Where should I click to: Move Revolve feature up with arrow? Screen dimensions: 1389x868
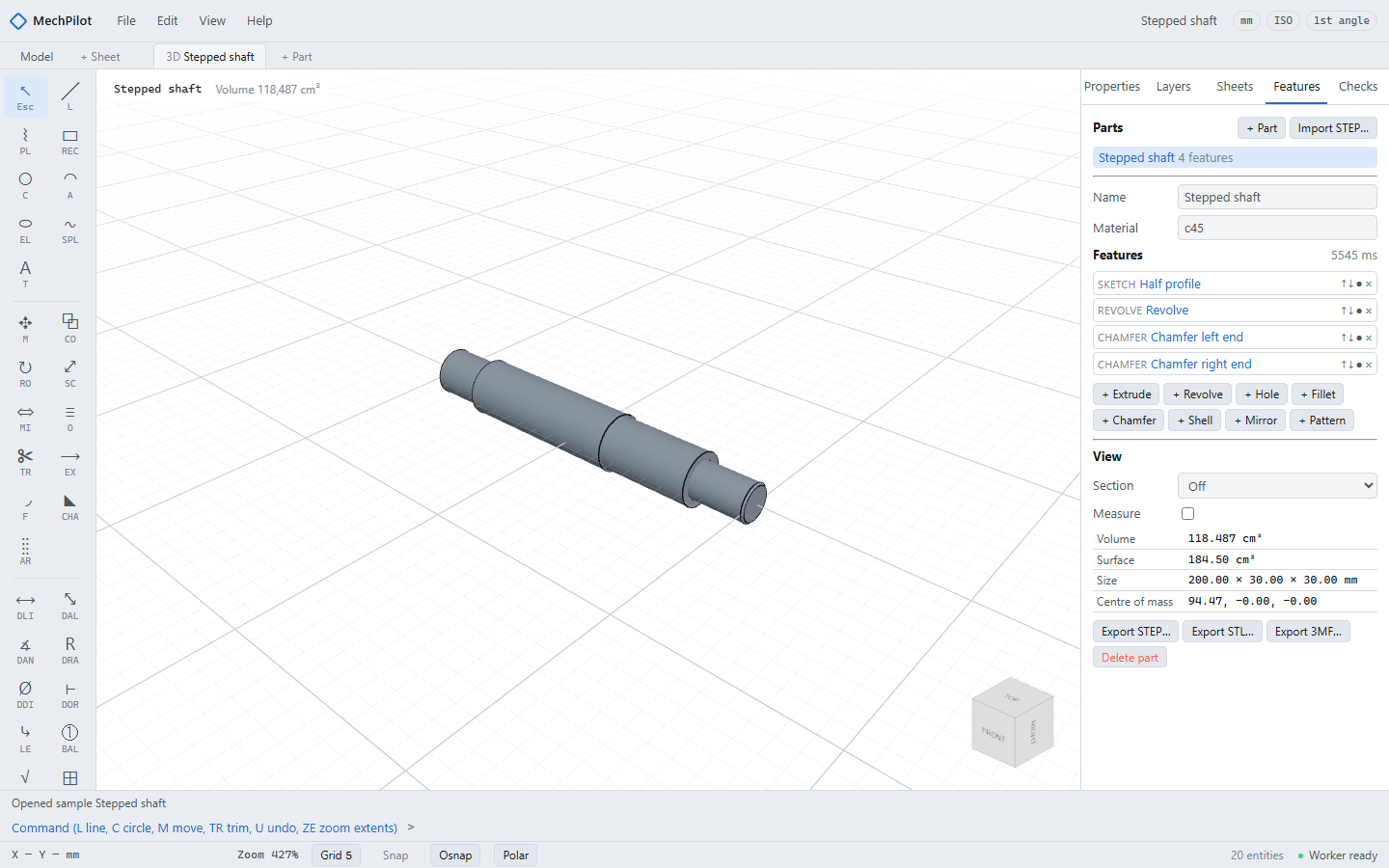click(x=1344, y=311)
